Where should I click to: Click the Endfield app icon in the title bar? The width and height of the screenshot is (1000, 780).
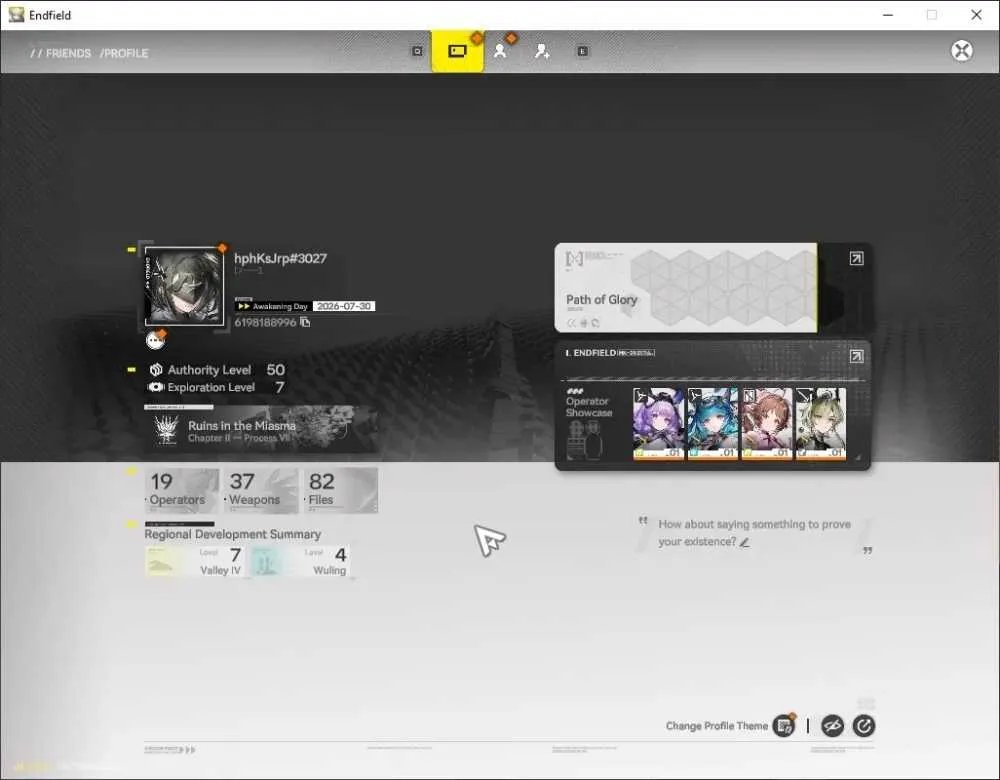[x=16, y=15]
